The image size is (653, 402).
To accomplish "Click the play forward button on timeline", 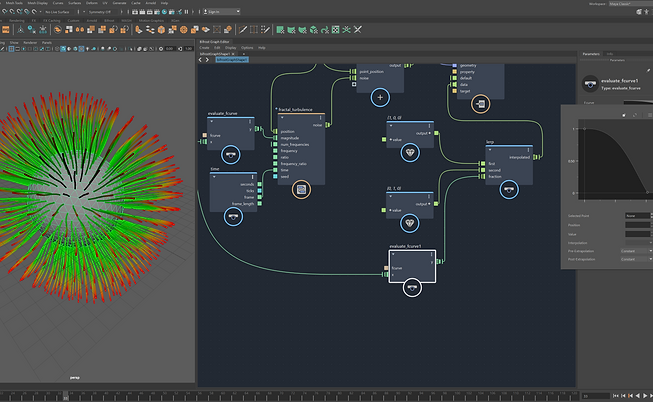I will pos(645,395).
